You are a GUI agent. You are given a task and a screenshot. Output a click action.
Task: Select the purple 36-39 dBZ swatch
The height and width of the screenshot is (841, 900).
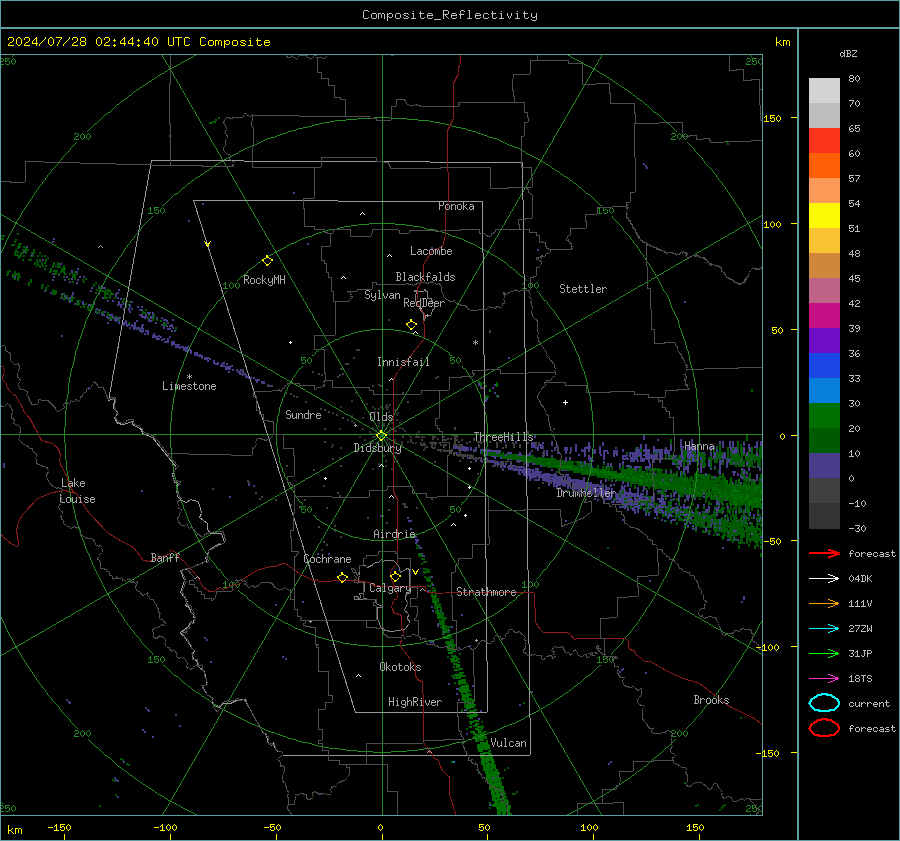coord(824,341)
